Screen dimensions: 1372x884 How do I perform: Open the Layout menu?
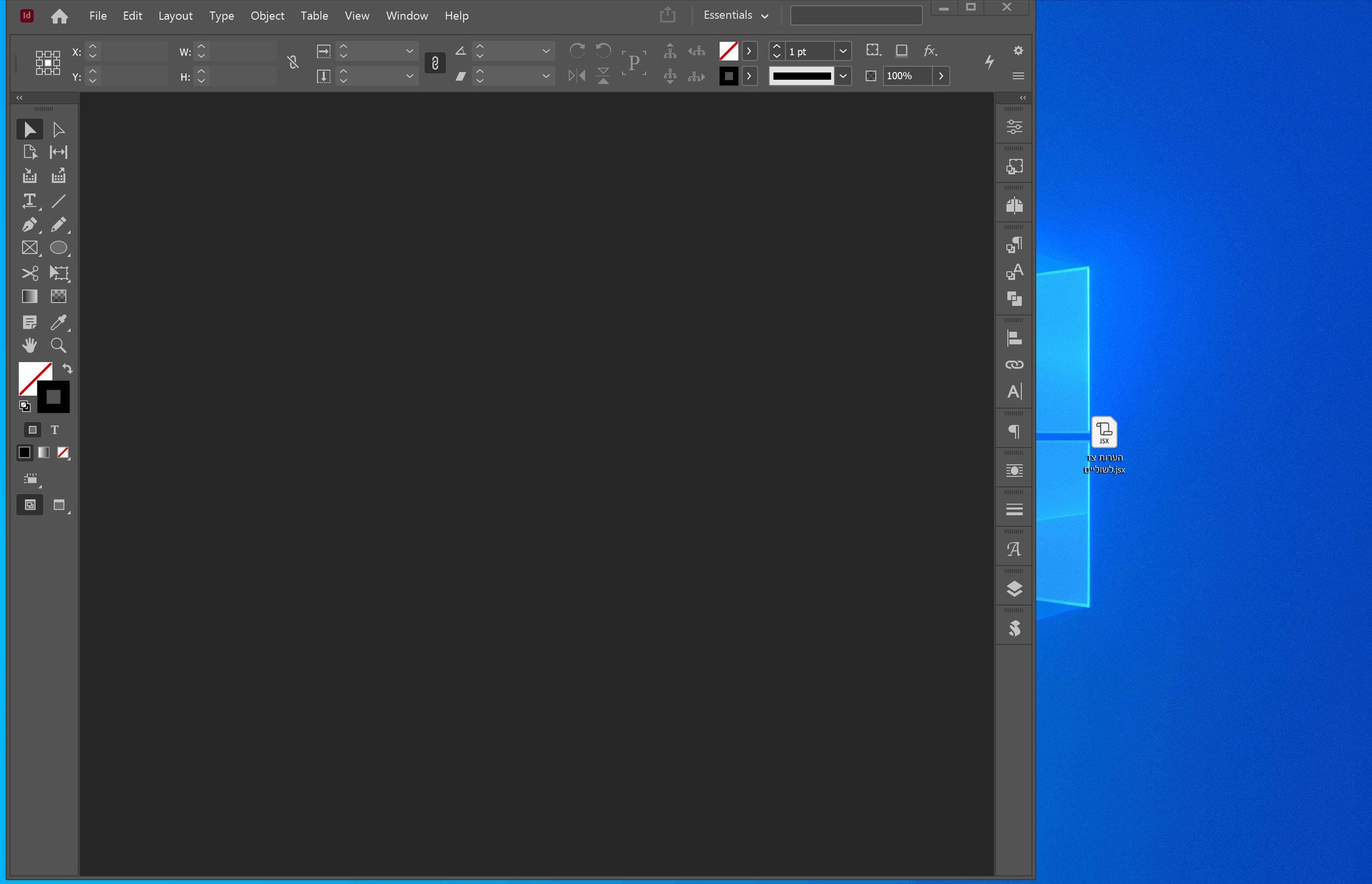click(x=175, y=15)
